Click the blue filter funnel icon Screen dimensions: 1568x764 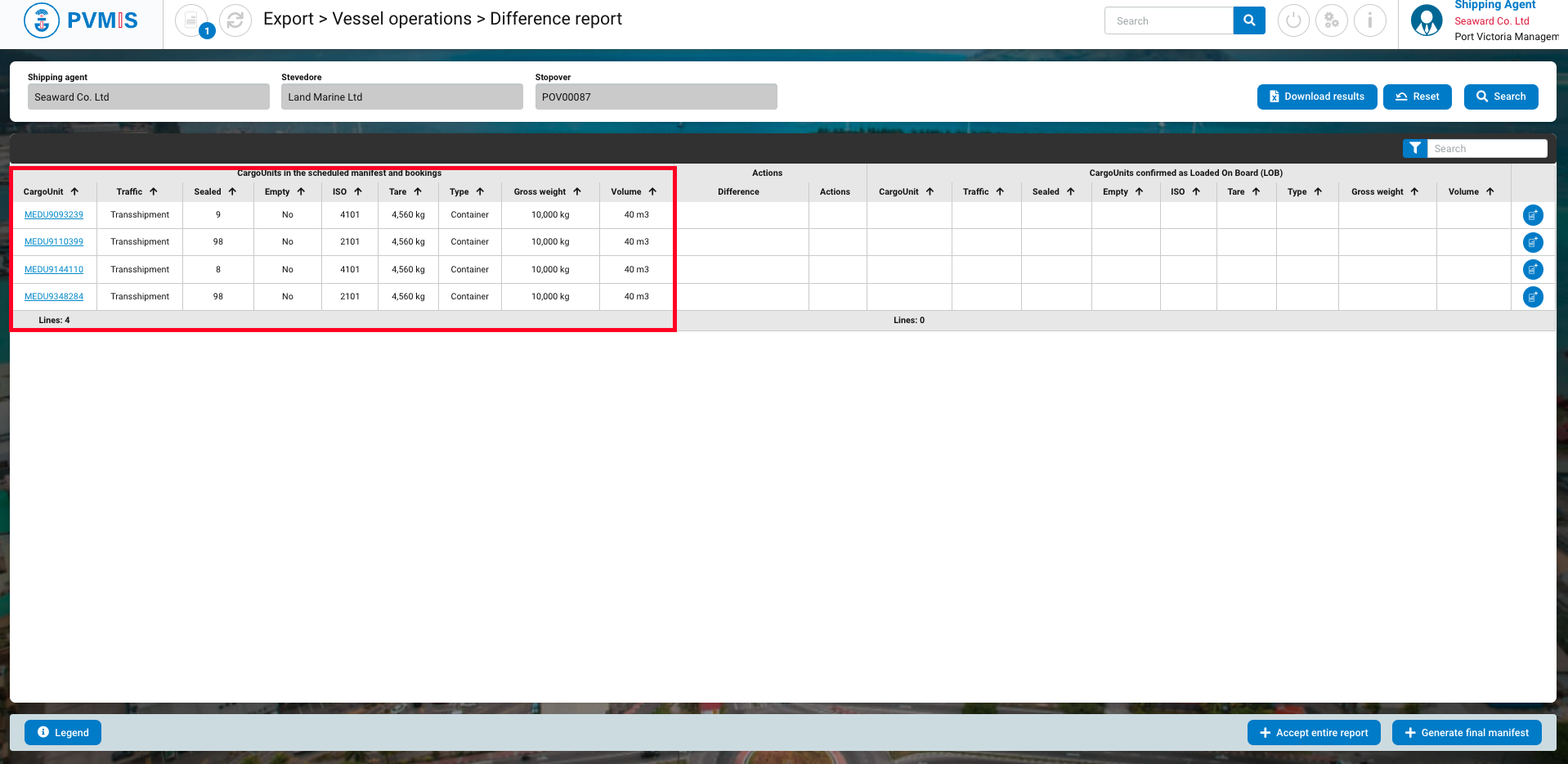coord(1414,148)
